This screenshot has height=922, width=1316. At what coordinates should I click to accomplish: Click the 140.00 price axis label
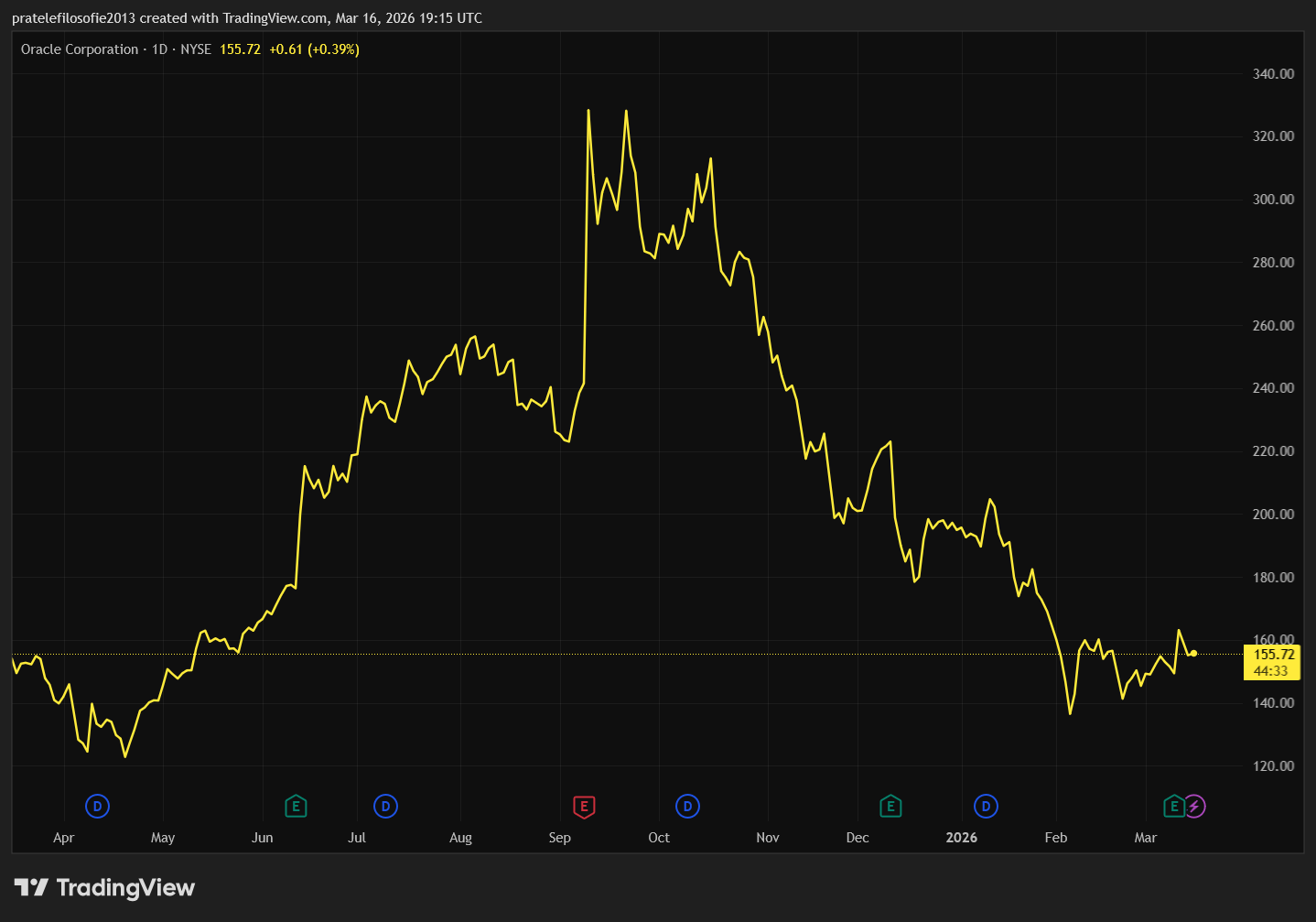(1274, 703)
